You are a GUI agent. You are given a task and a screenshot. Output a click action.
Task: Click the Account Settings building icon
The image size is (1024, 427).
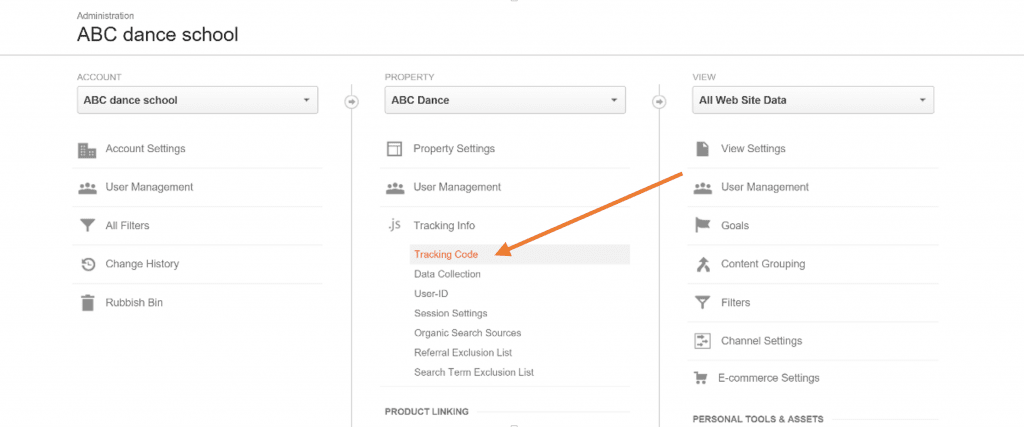tap(87, 150)
